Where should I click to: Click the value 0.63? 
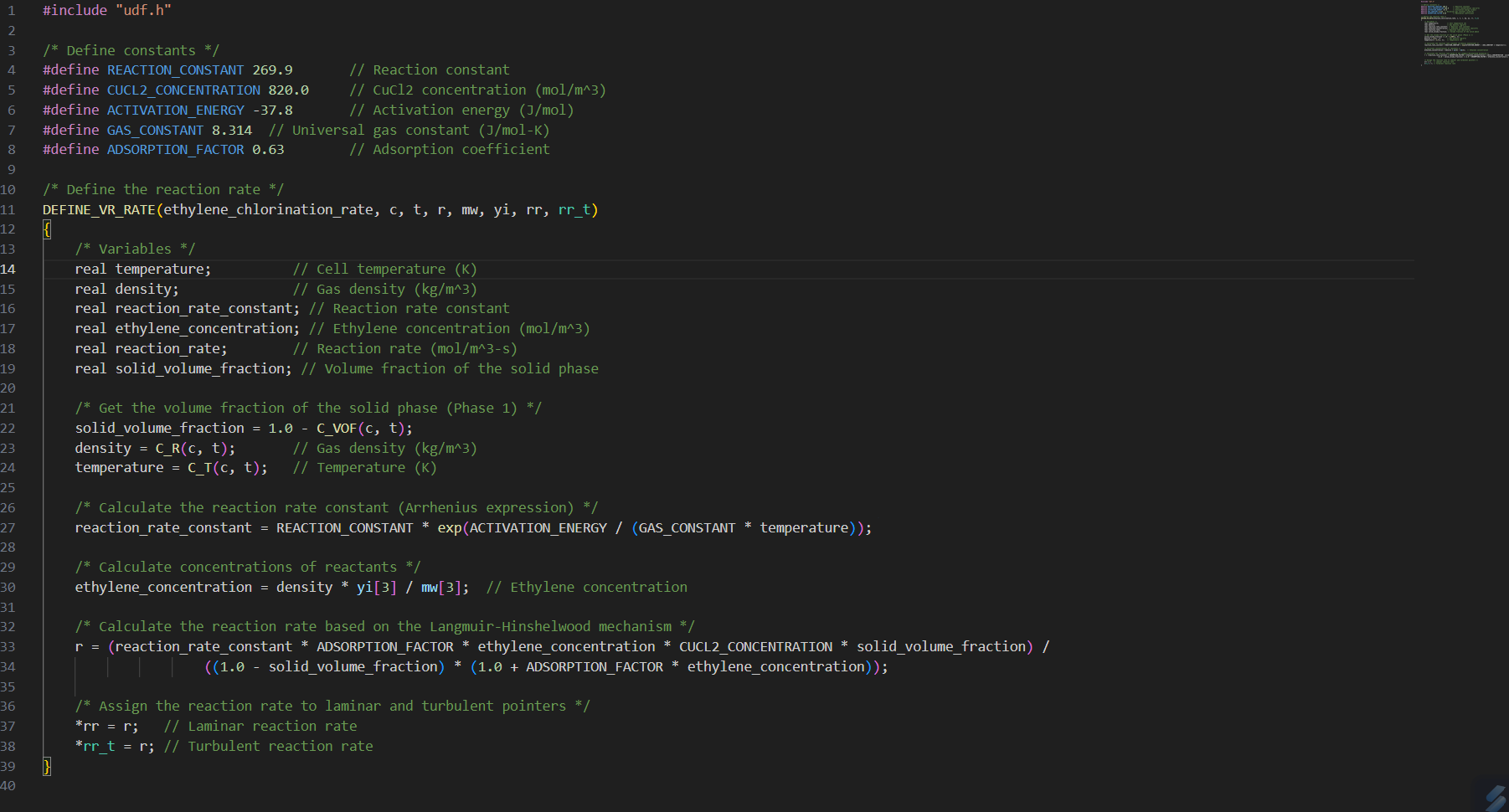[x=269, y=149]
